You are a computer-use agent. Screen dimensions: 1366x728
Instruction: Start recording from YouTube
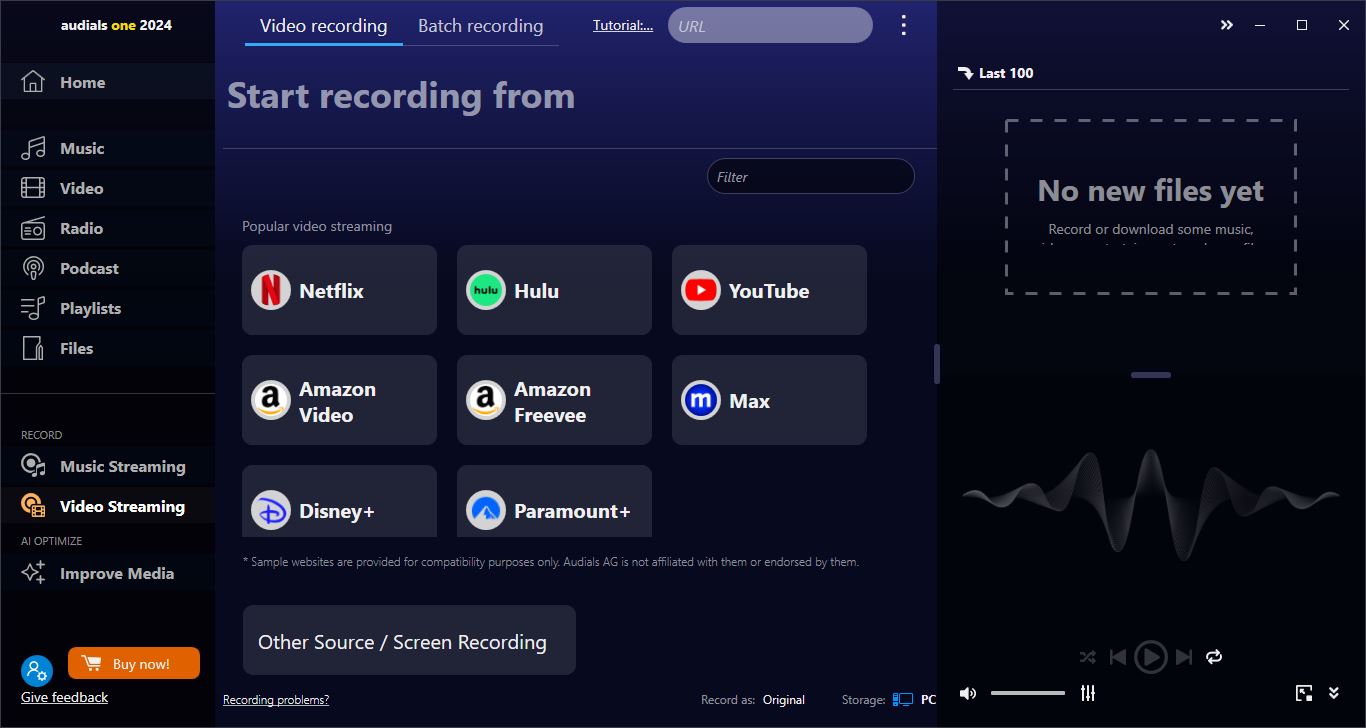pos(769,290)
